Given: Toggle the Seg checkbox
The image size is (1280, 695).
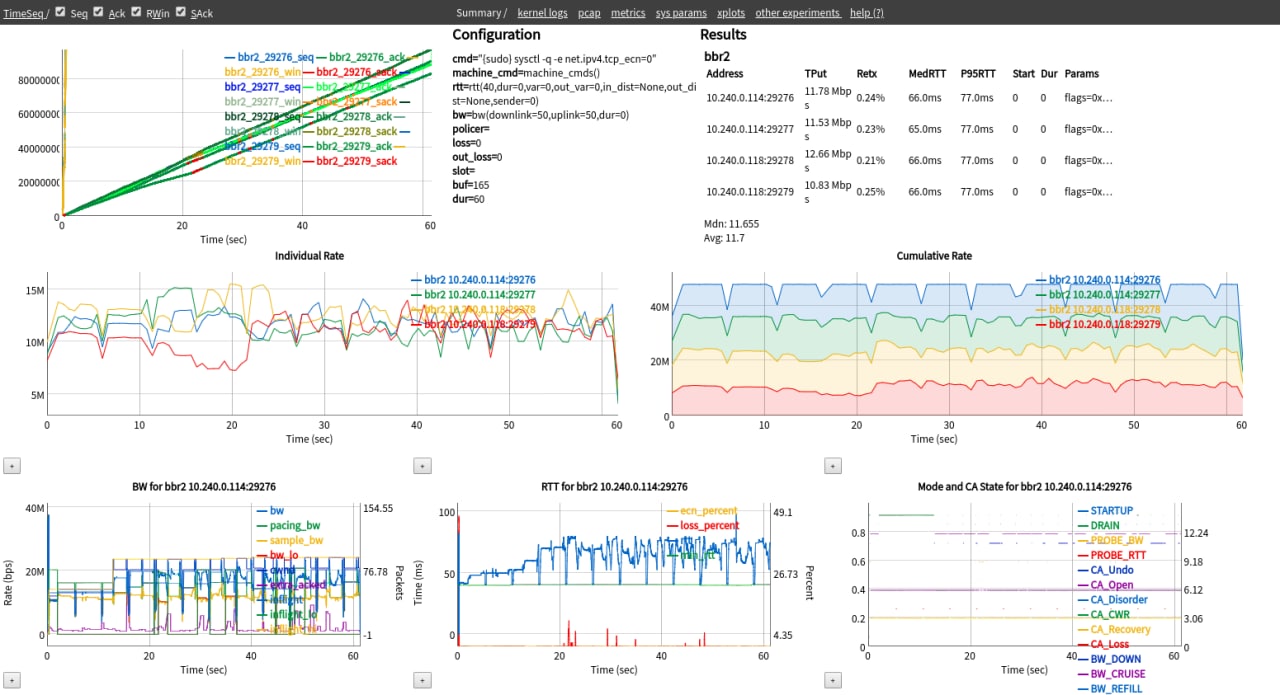Looking at the screenshot, I should 60,12.
